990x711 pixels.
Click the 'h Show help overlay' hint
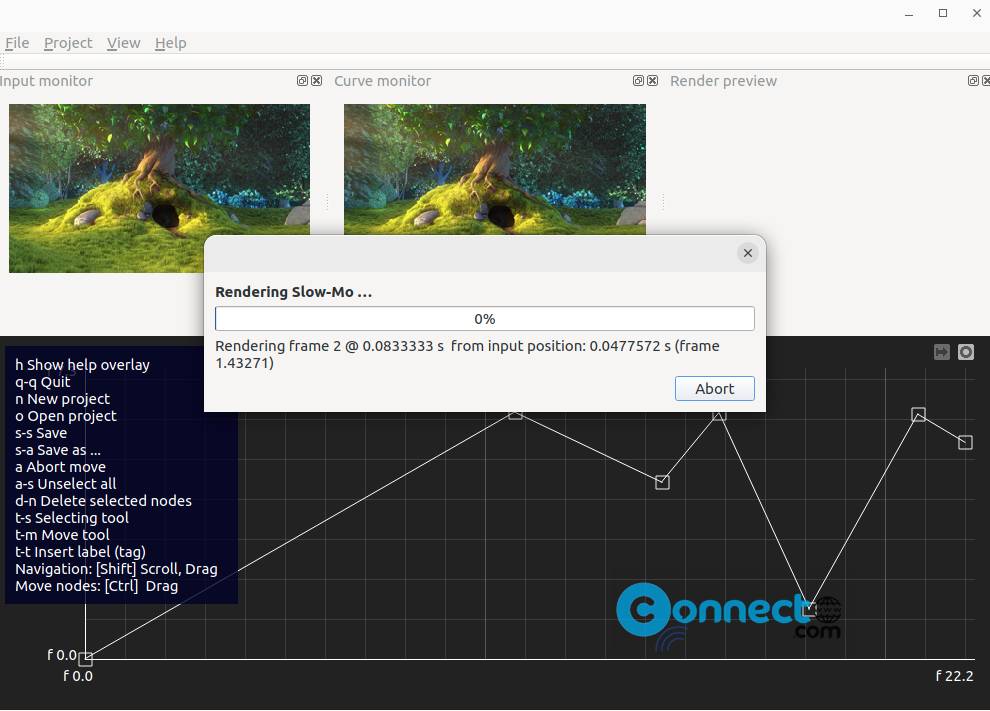82,365
